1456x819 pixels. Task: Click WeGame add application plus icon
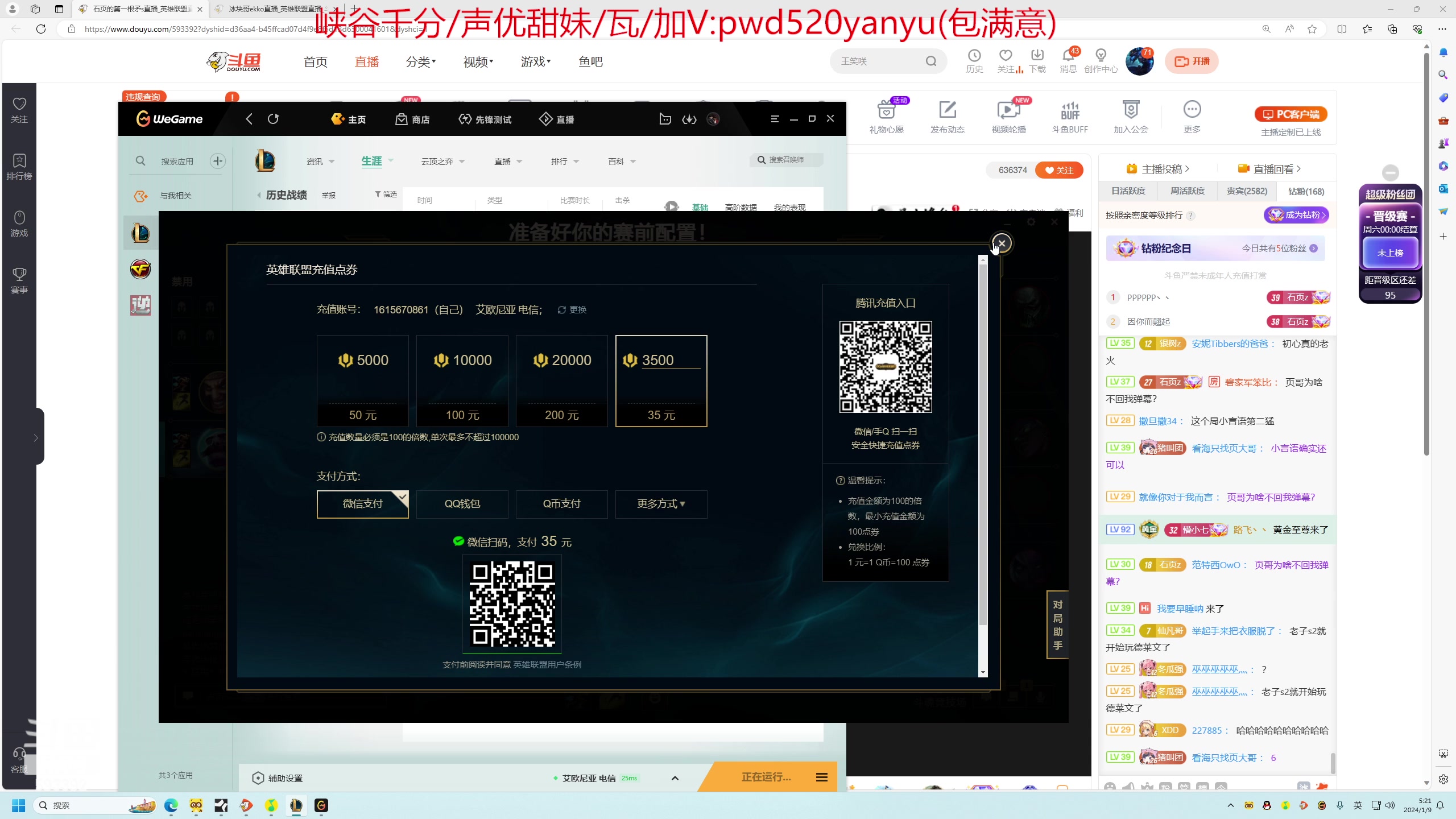click(218, 161)
